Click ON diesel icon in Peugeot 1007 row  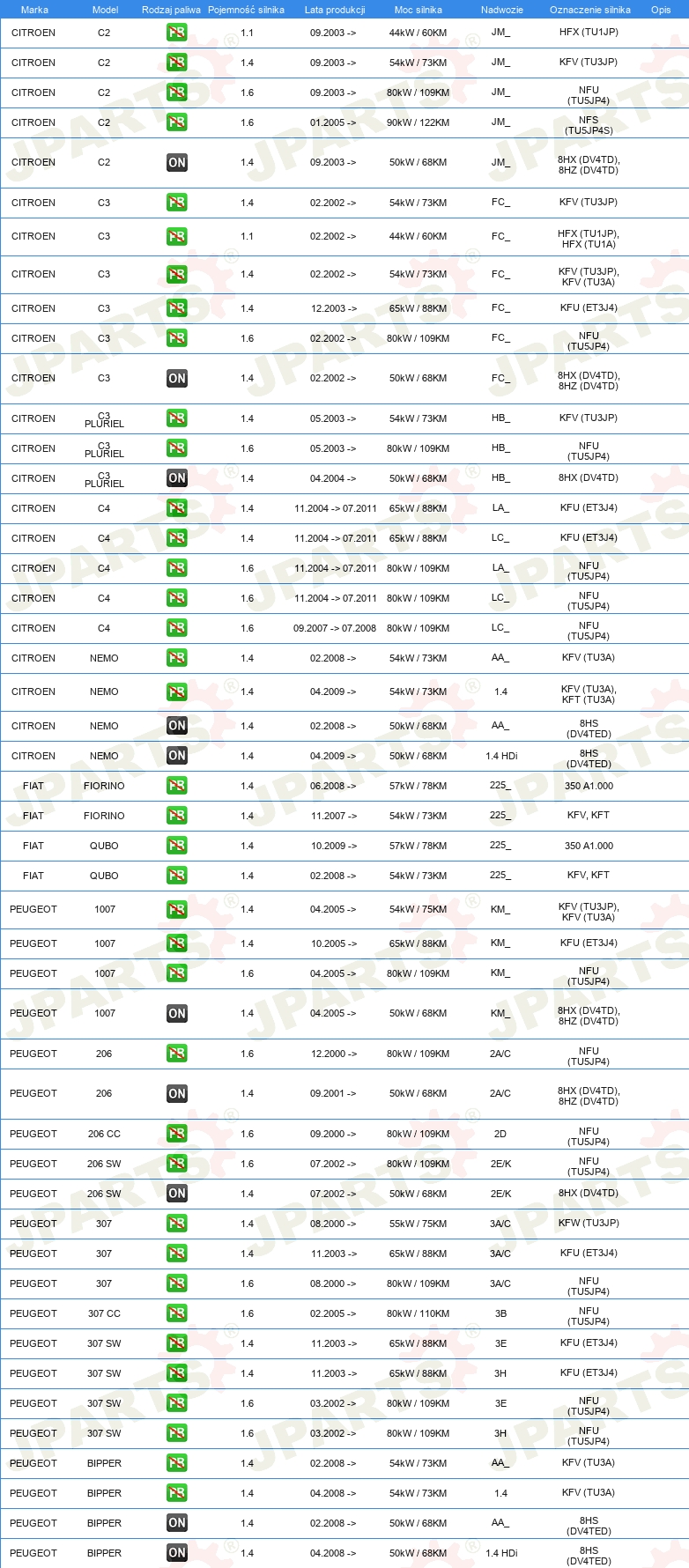(x=177, y=1014)
